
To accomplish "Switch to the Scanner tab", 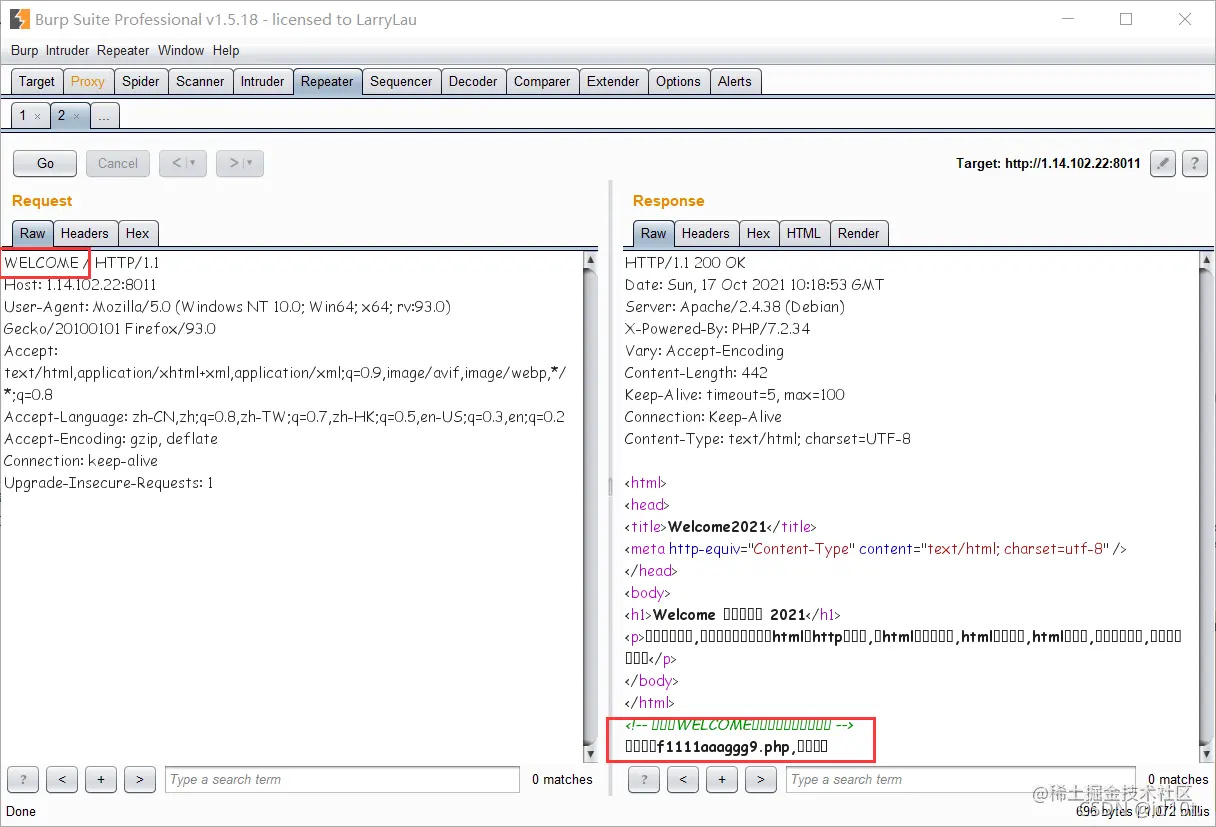I will point(200,81).
